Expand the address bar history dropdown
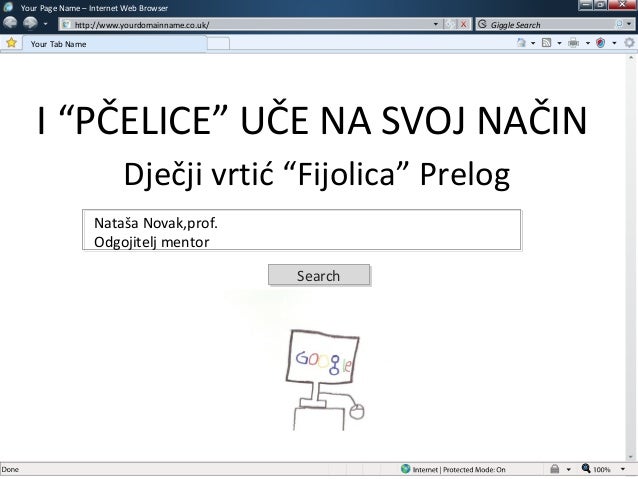Image resolution: width=638 pixels, height=479 pixels. [436, 24]
